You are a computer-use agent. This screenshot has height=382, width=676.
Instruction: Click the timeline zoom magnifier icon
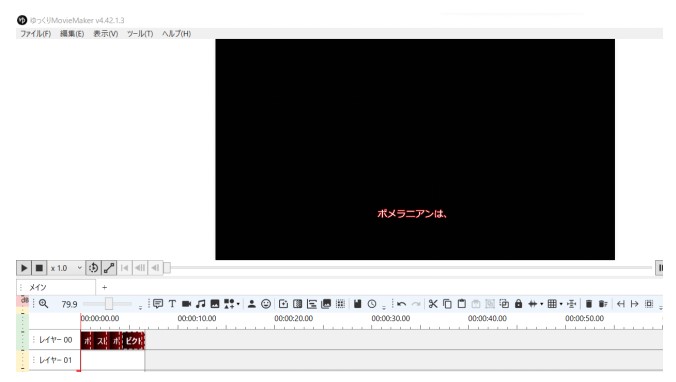(x=44, y=304)
